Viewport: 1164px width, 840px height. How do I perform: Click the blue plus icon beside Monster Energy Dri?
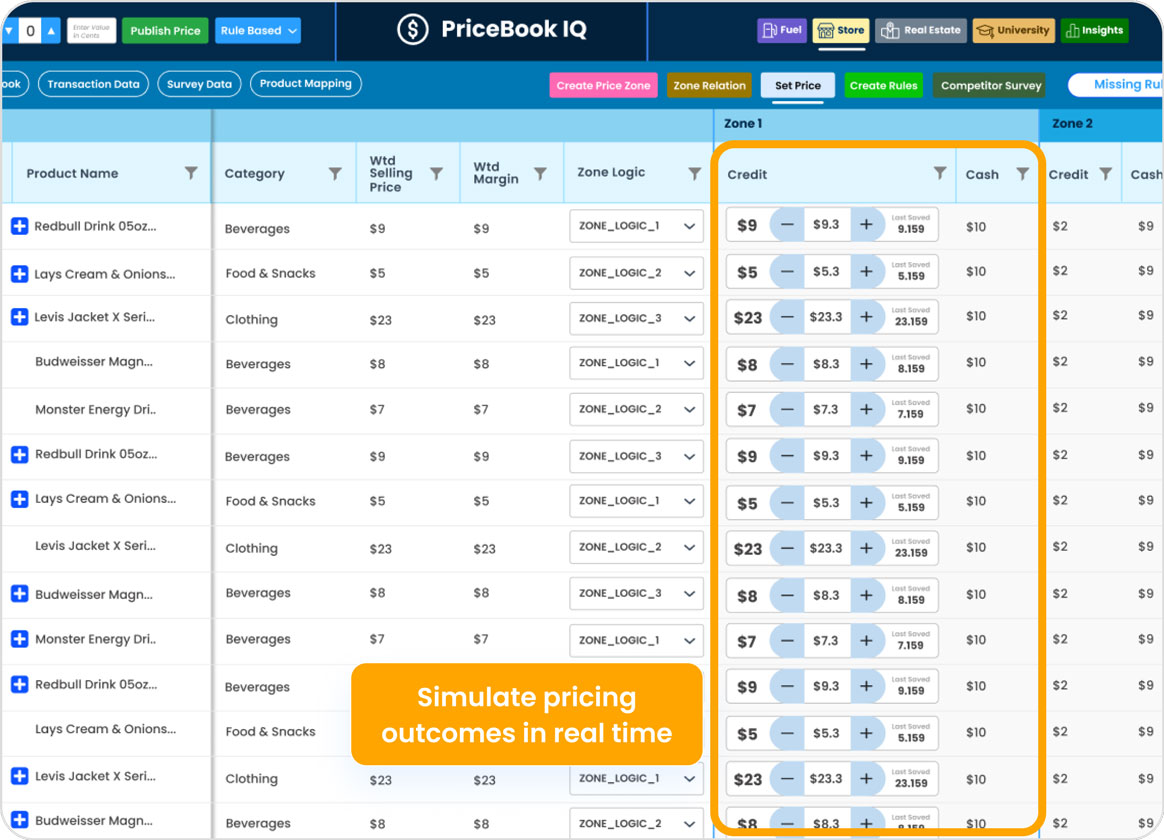coord(20,640)
